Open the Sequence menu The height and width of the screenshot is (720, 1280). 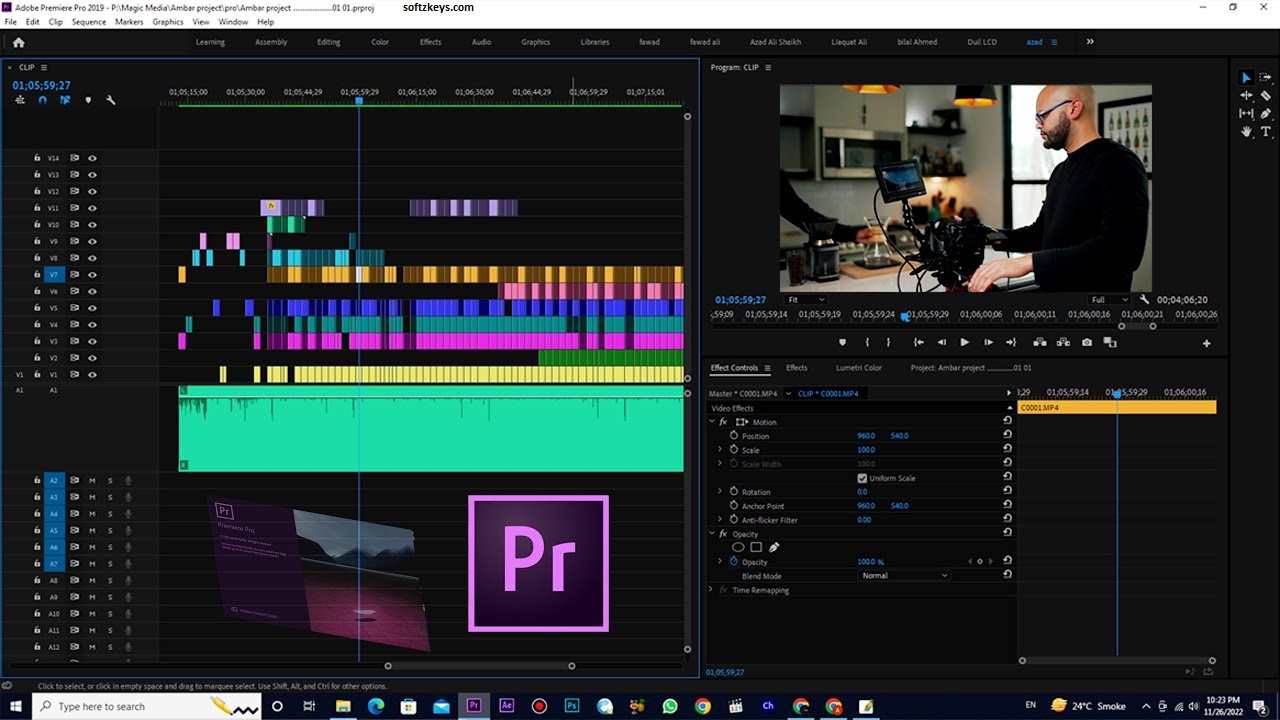89,21
